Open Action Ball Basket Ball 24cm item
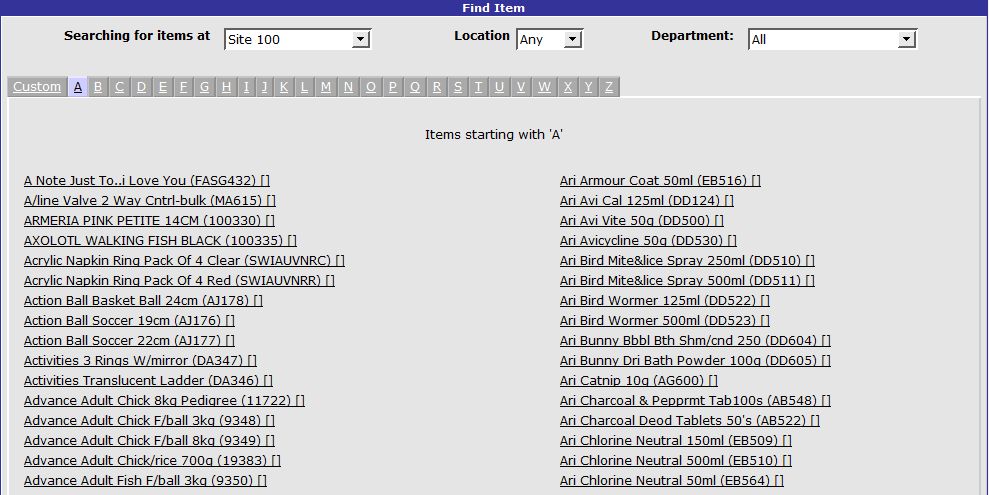The height and width of the screenshot is (495, 989). [143, 301]
